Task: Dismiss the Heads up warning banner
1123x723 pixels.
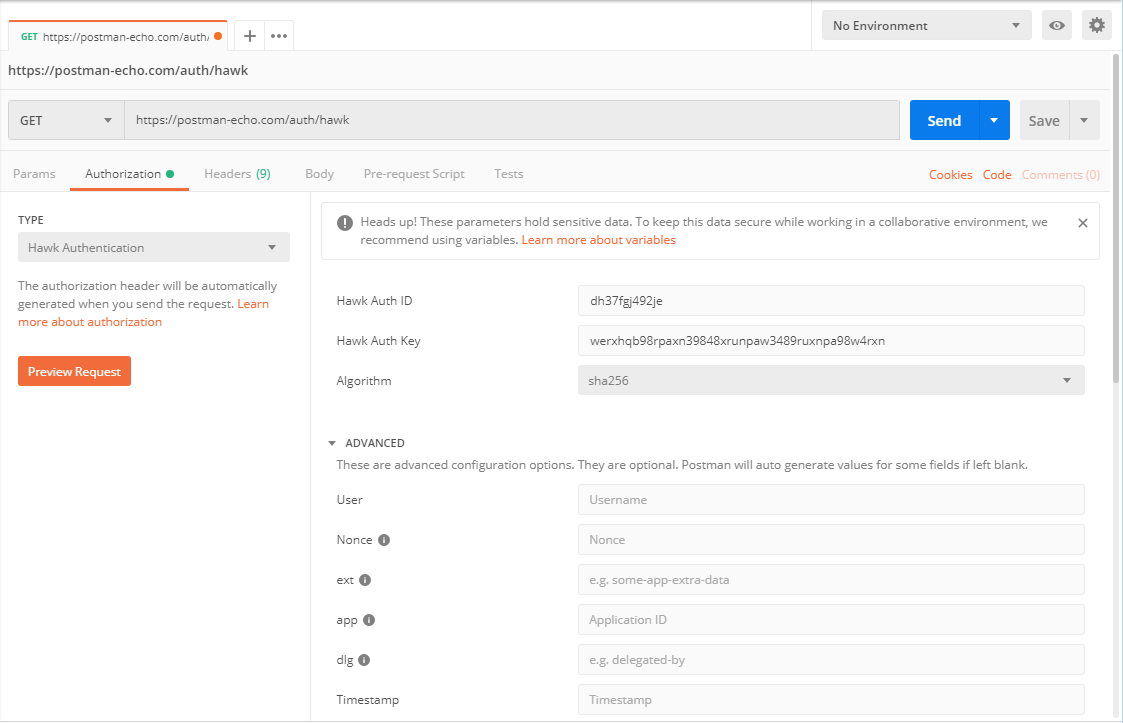Action: 1082,223
